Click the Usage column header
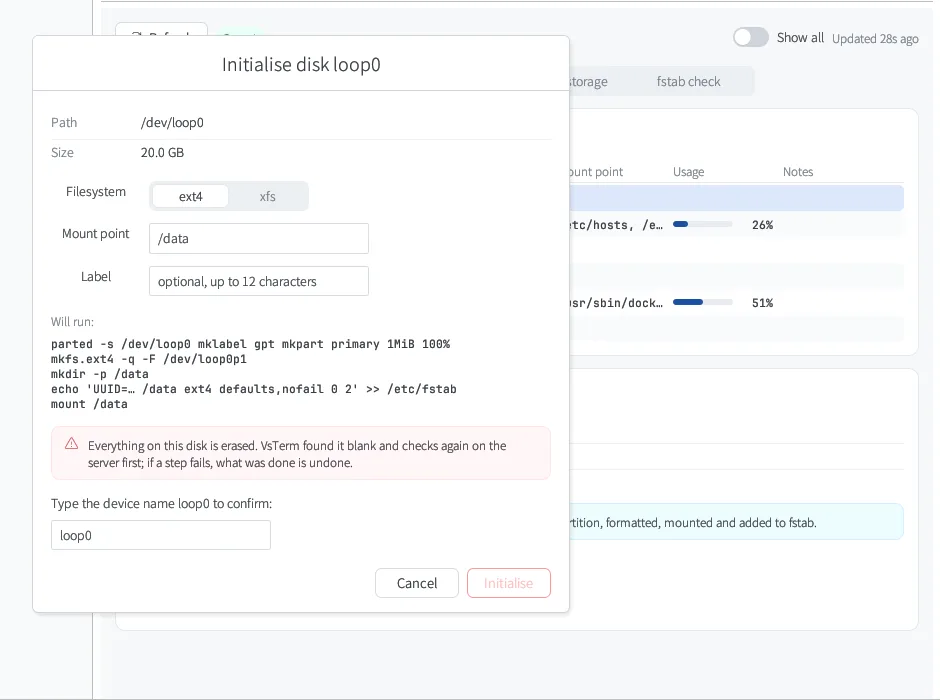 (x=688, y=172)
